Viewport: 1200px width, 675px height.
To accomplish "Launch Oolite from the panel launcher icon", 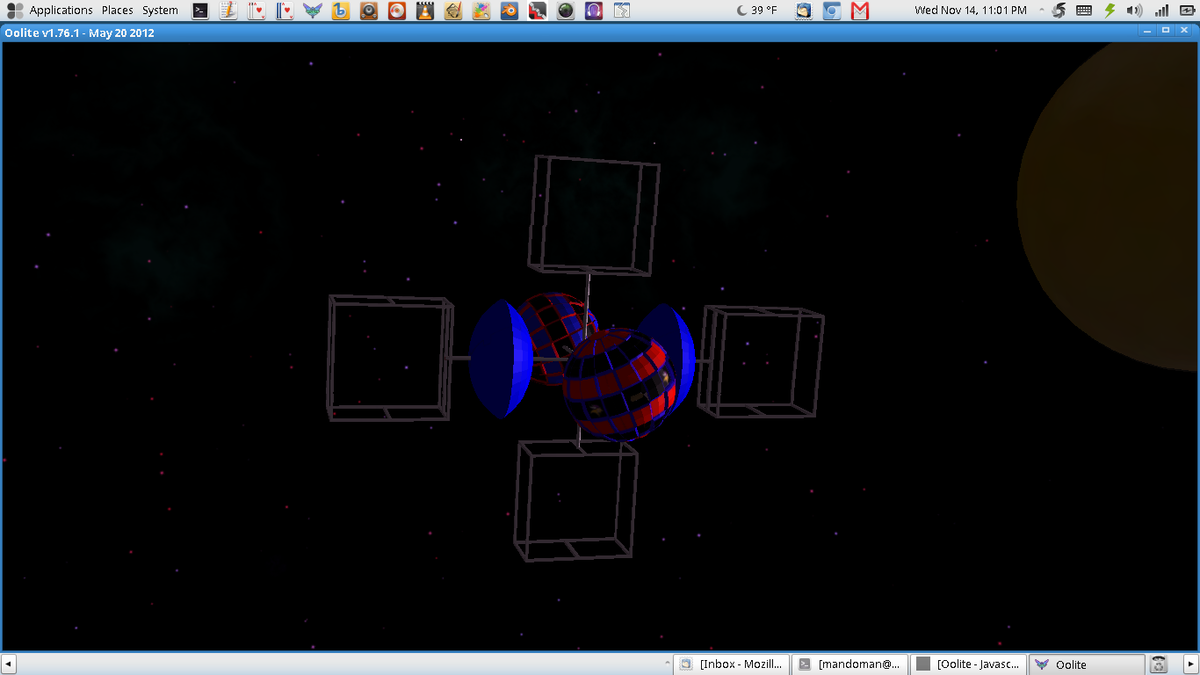I will pyautogui.click(x=312, y=11).
